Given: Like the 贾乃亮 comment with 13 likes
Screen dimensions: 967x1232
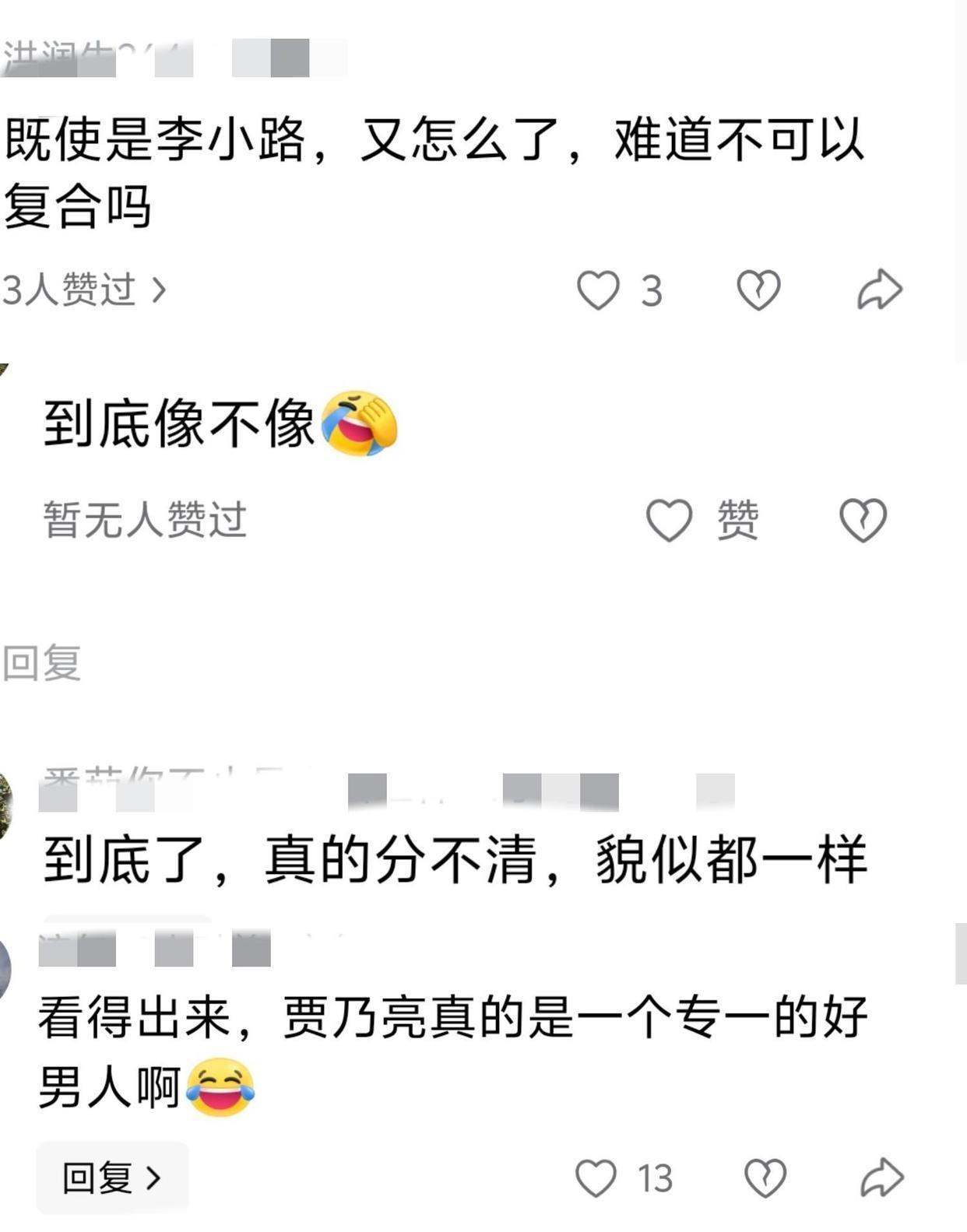Looking at the screenshot, I should click(596, 1178).
